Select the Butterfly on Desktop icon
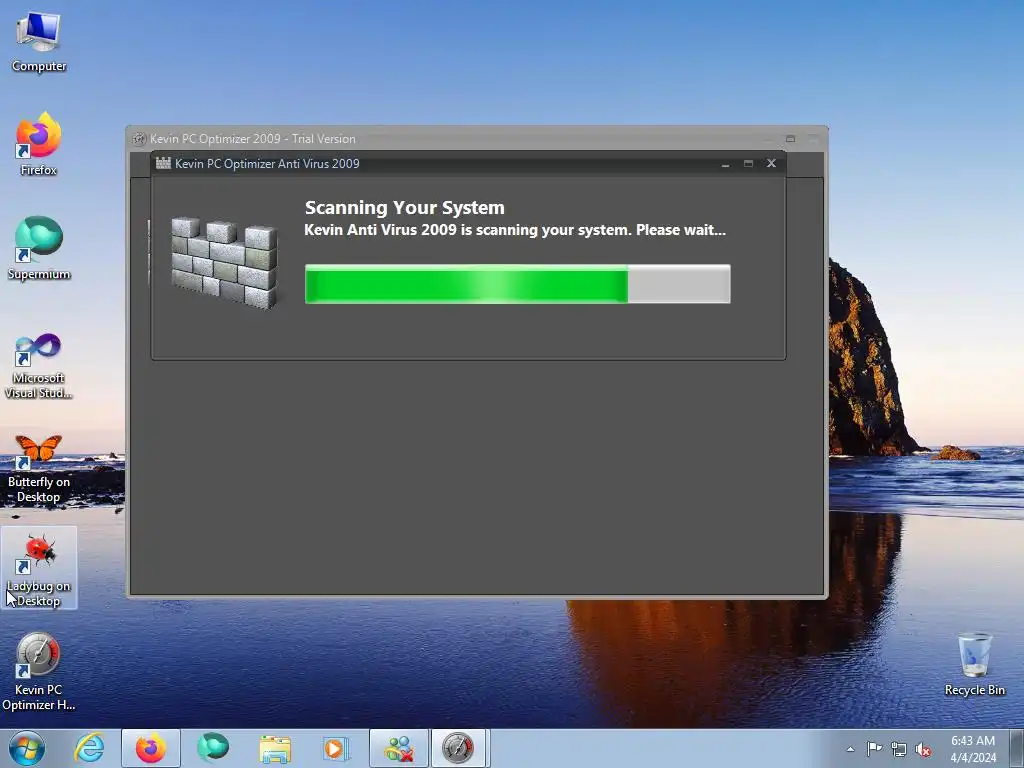This screenshot has width=1024, height=768. point(39,468)
